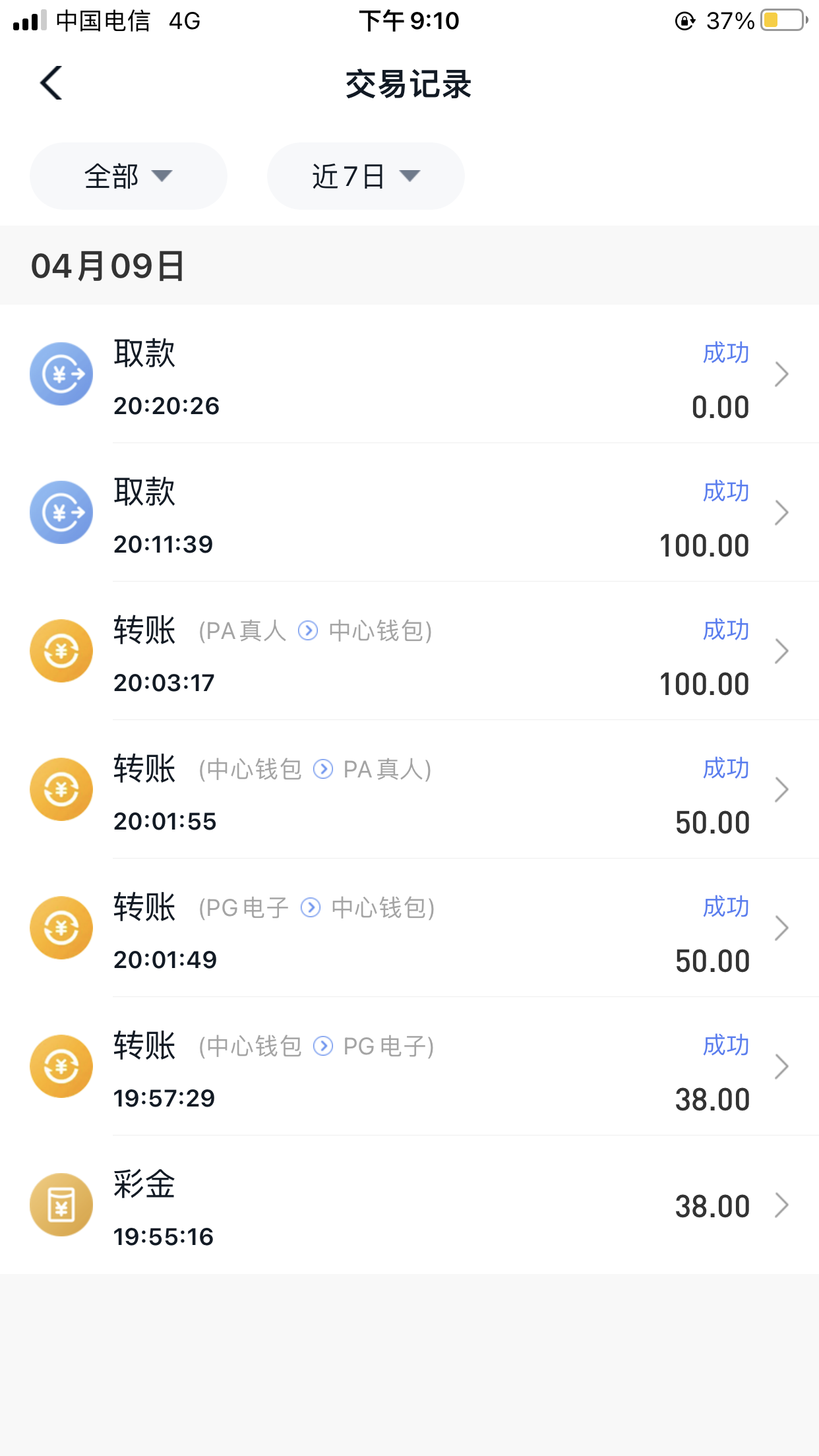Expand chevron for 38.00 彩金 entry
819x1456 pixels.
tap(781, 1205)
